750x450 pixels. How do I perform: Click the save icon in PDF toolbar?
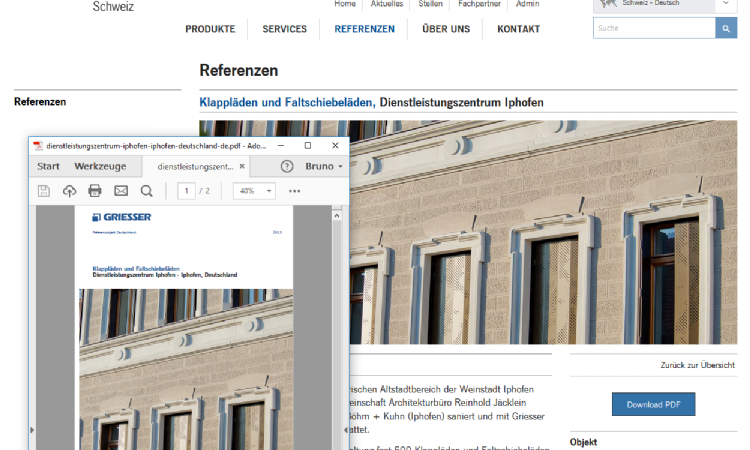pos(44,191)
